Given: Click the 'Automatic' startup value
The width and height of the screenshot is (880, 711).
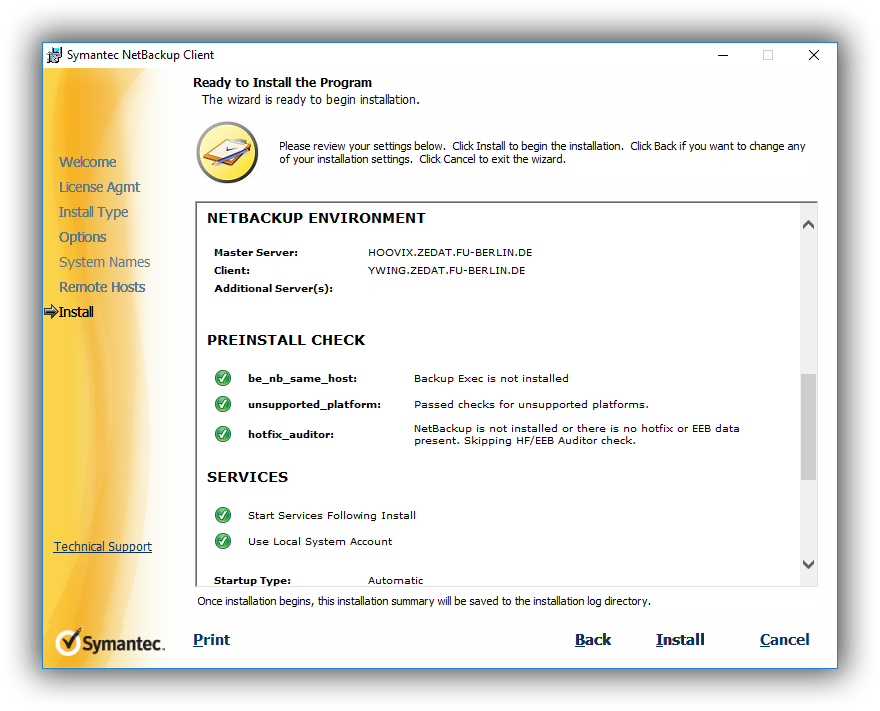Looking at the screenshot, I should [395, 580].
